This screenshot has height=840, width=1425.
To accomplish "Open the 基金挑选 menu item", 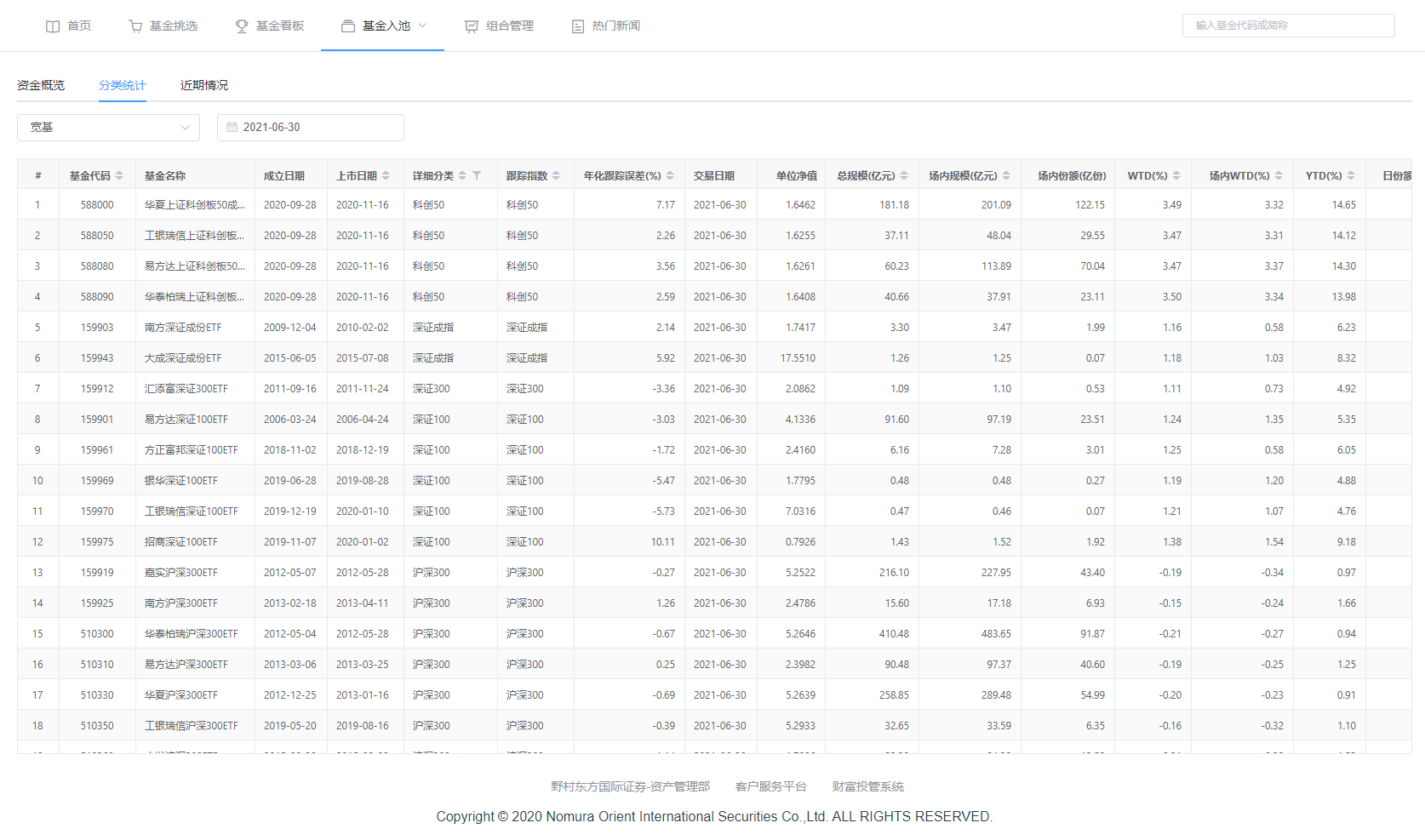I will [163, 26].
